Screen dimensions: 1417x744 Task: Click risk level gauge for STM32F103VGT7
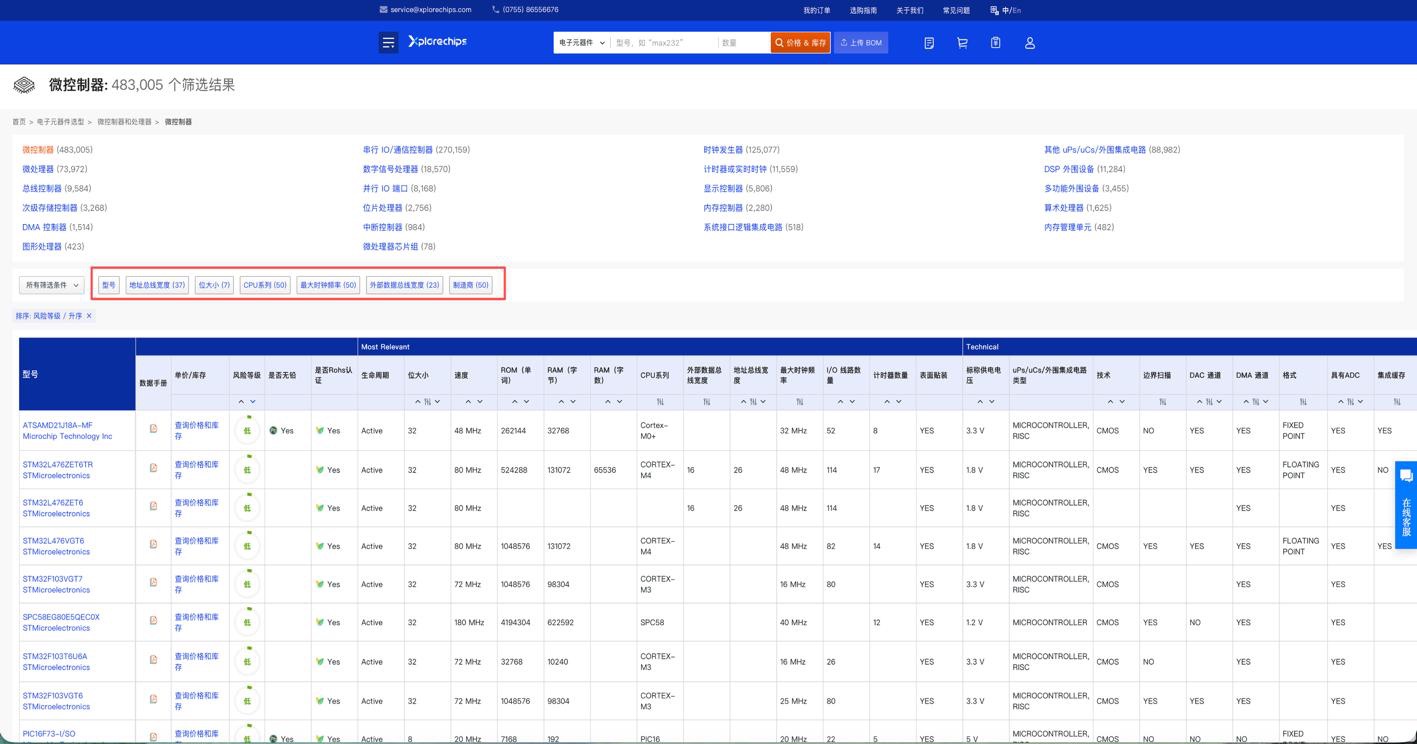click(247, 584)
